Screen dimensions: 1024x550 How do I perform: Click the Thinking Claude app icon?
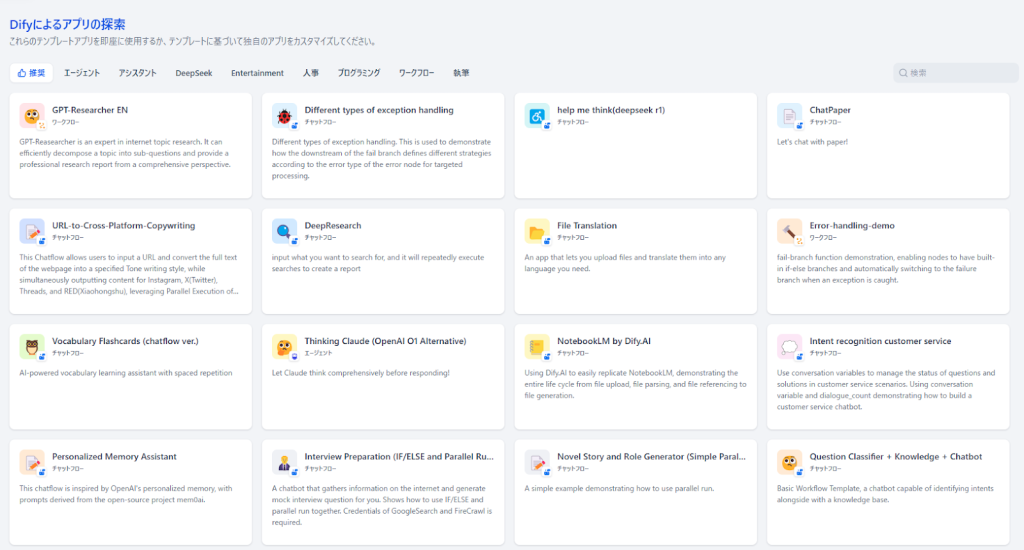coord(284,347)
